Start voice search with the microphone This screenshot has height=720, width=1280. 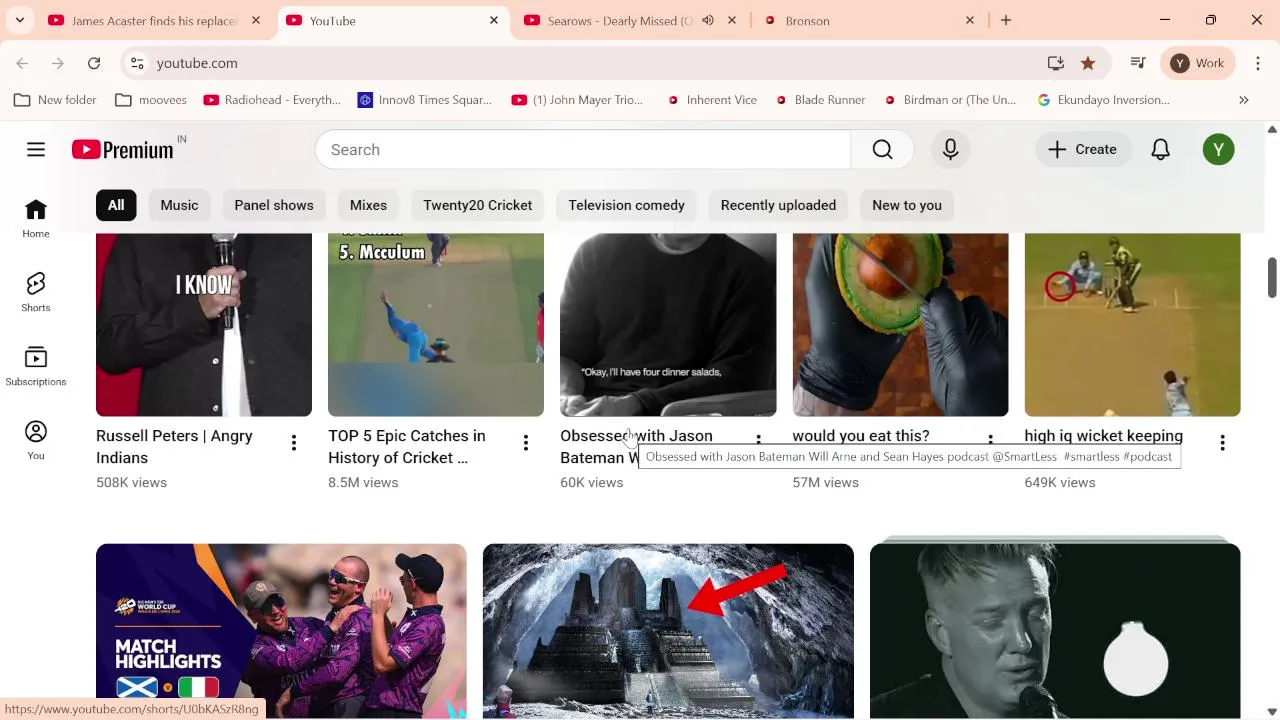tap(950, 150)
